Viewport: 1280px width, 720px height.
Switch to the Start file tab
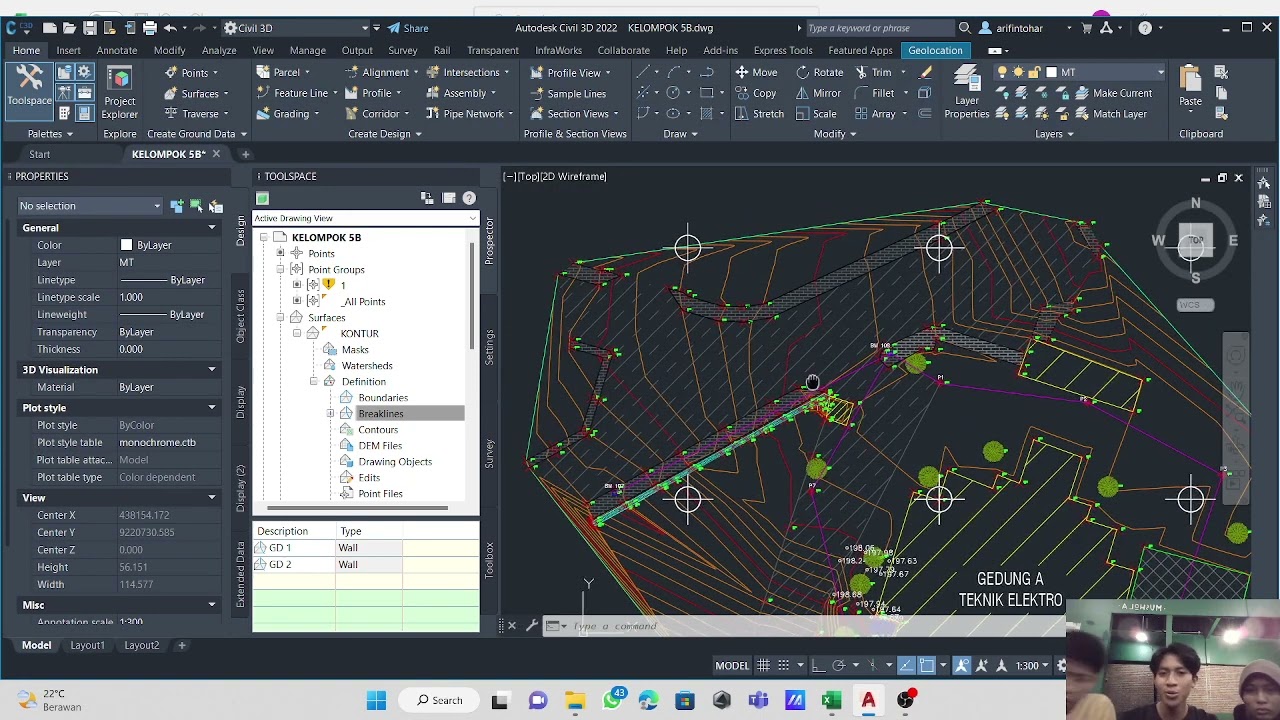coord(39,154)
